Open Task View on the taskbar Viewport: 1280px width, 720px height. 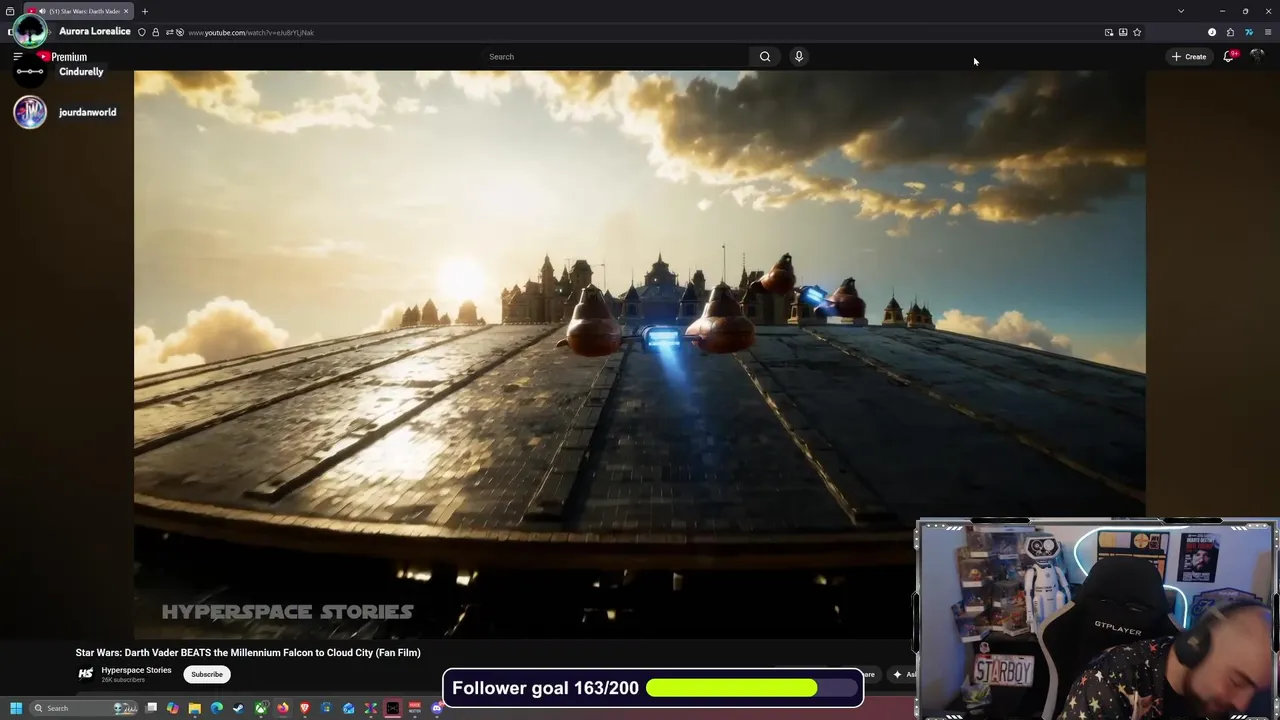[151, 708]
